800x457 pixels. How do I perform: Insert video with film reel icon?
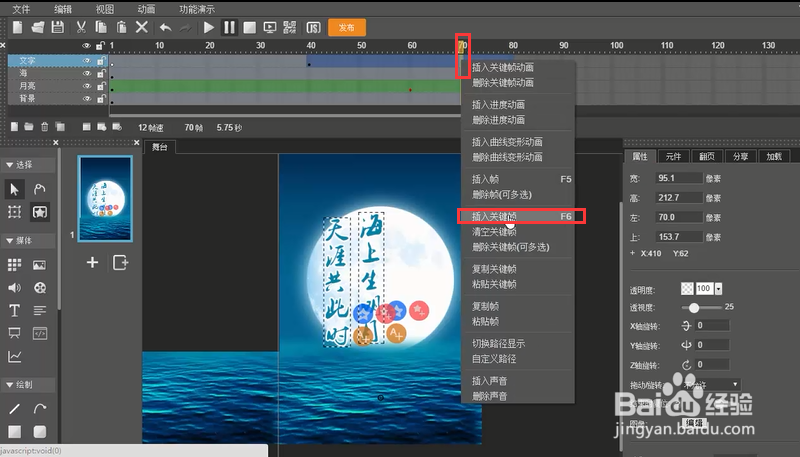click(39, 287)
